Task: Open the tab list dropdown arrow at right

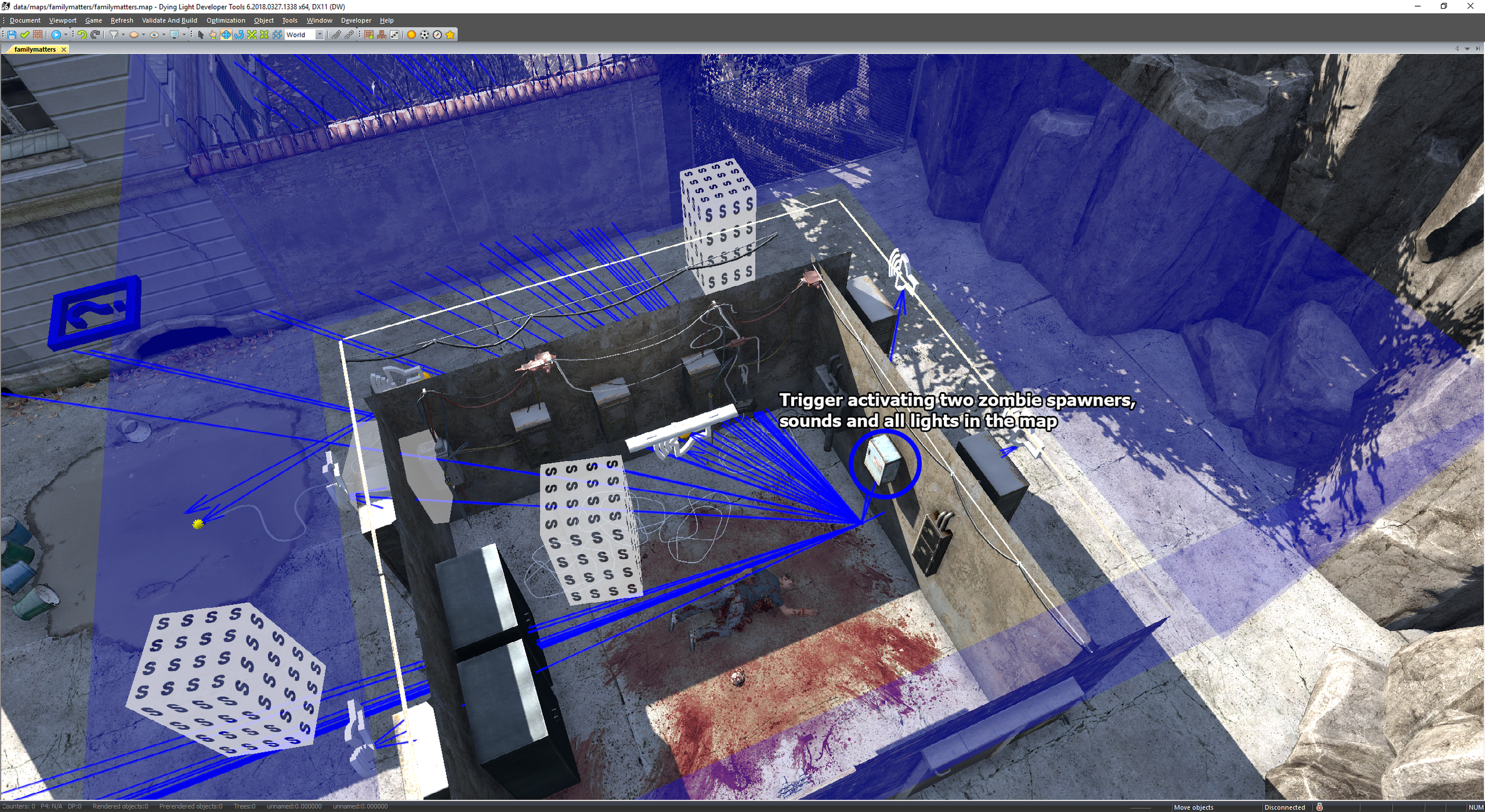Action: [1467, 49]
